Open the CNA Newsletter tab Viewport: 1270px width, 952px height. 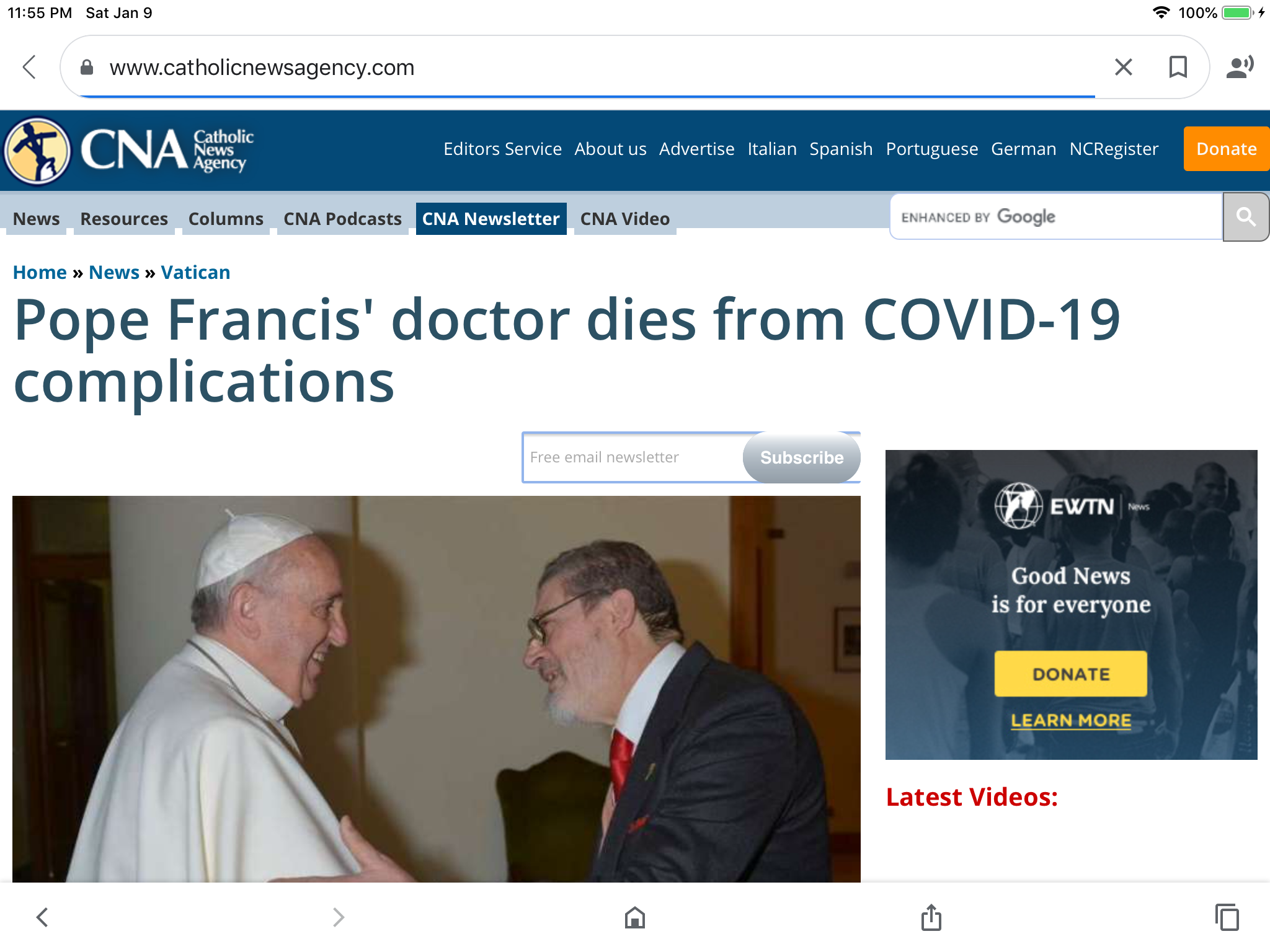pyautogui.click(x=491, y=219)
